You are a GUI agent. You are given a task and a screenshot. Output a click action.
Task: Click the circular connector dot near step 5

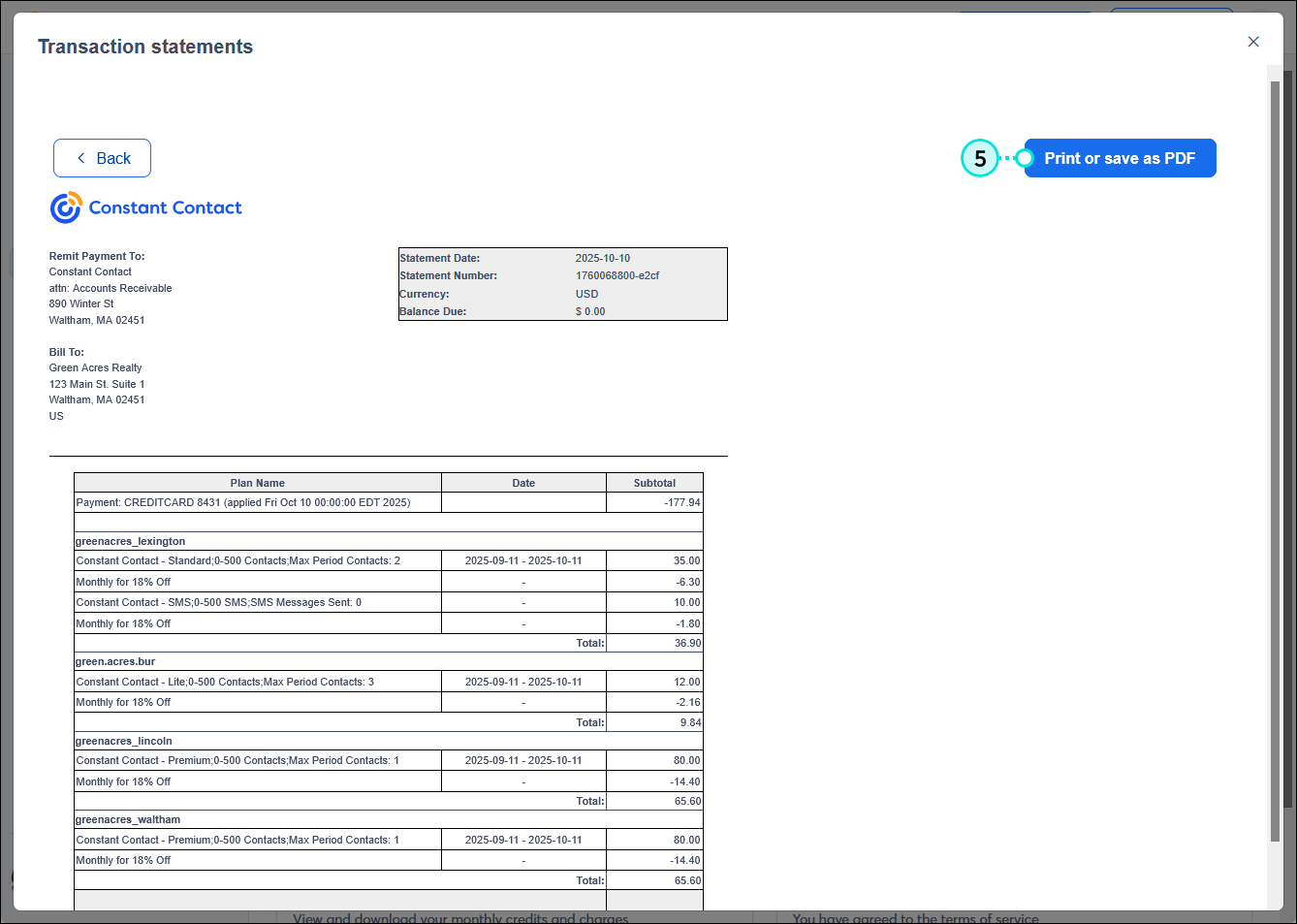coord(1023,157)
